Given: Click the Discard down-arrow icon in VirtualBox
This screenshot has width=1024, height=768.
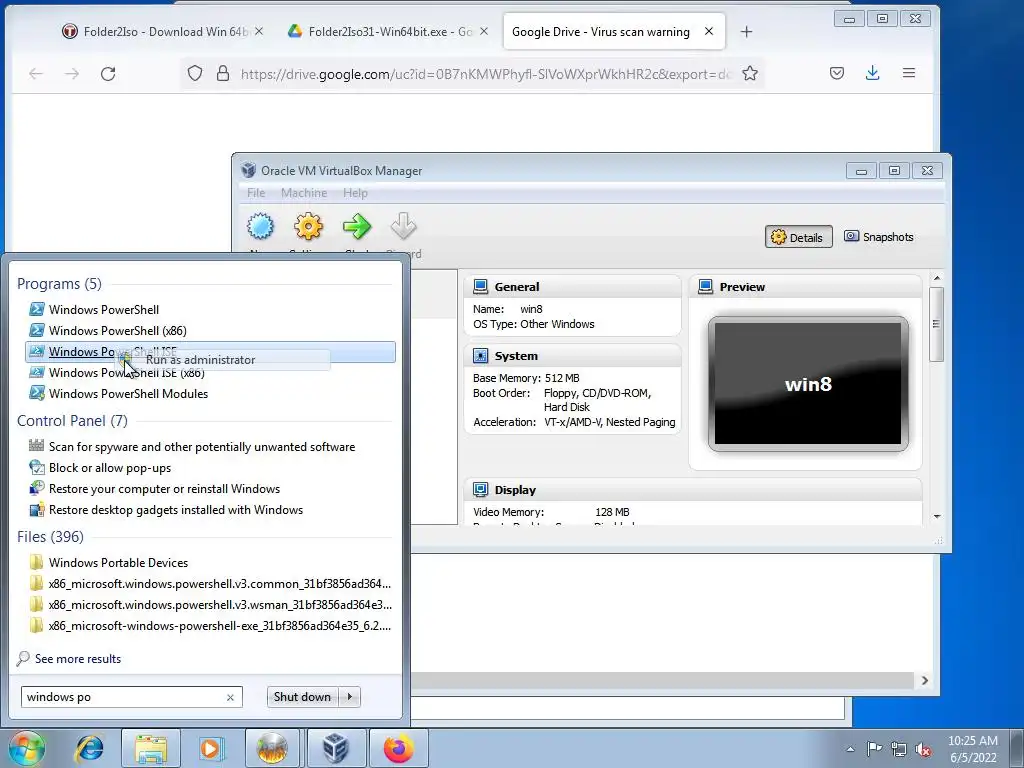Looking at the screenshot, I should point(404,227).
